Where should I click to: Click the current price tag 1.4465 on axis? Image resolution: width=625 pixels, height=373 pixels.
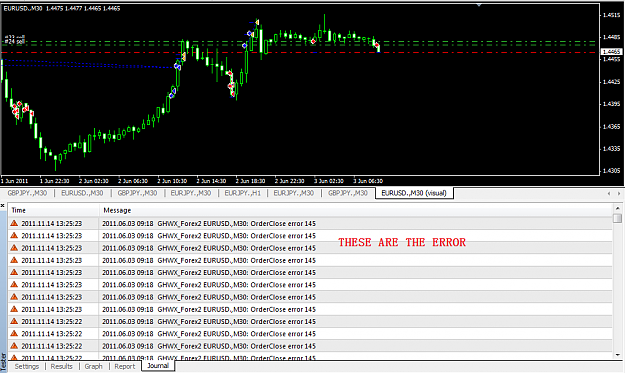point(611,52)
